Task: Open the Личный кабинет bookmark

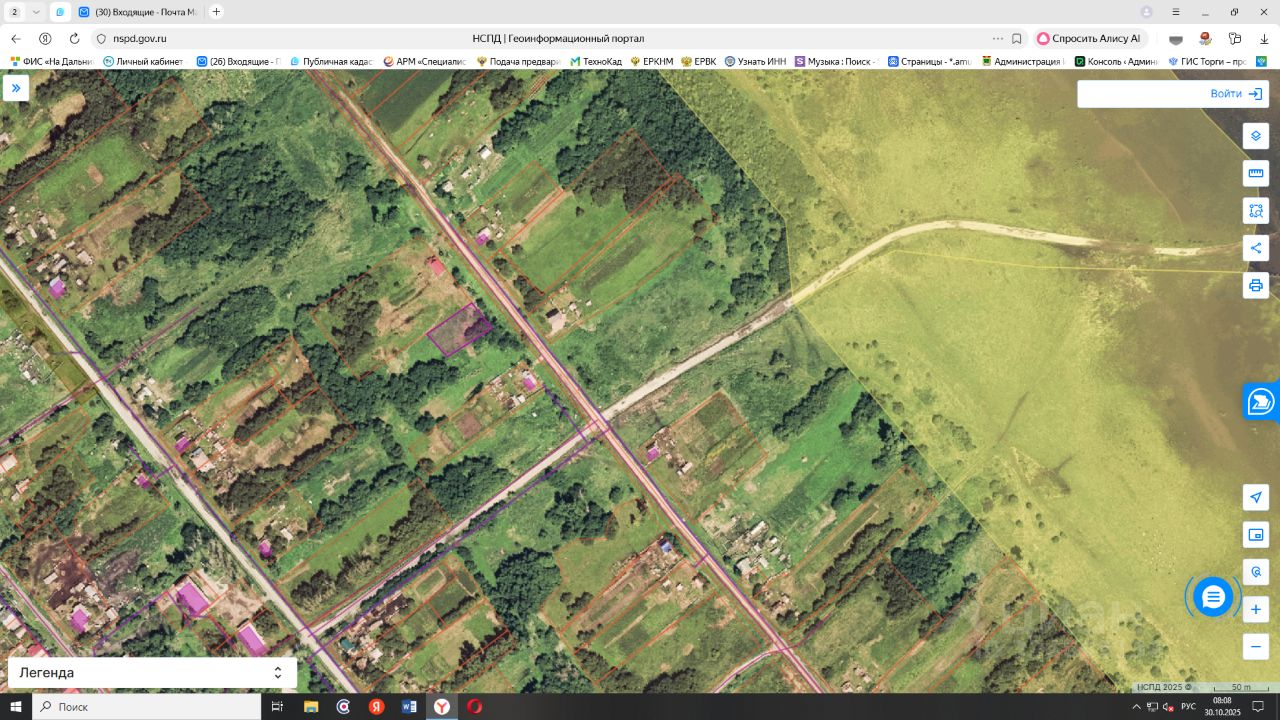Action: 143,61
